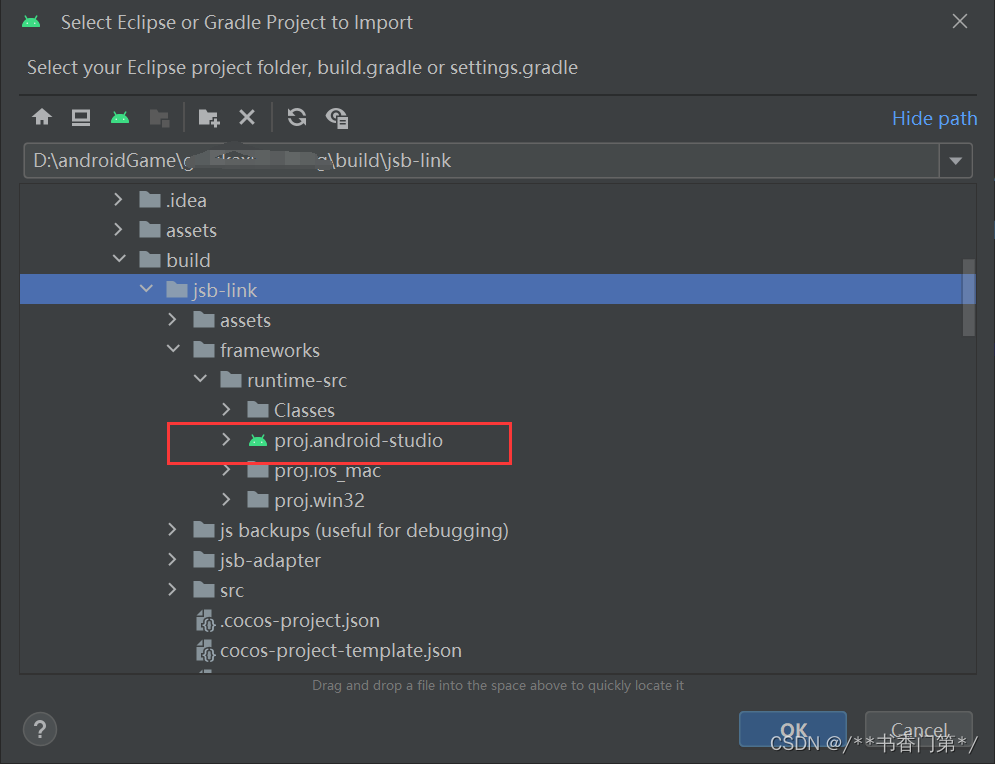995x764 pixels.
Task: Expand the proj.win32 folder chevron
Action: (x=226, y=499)
